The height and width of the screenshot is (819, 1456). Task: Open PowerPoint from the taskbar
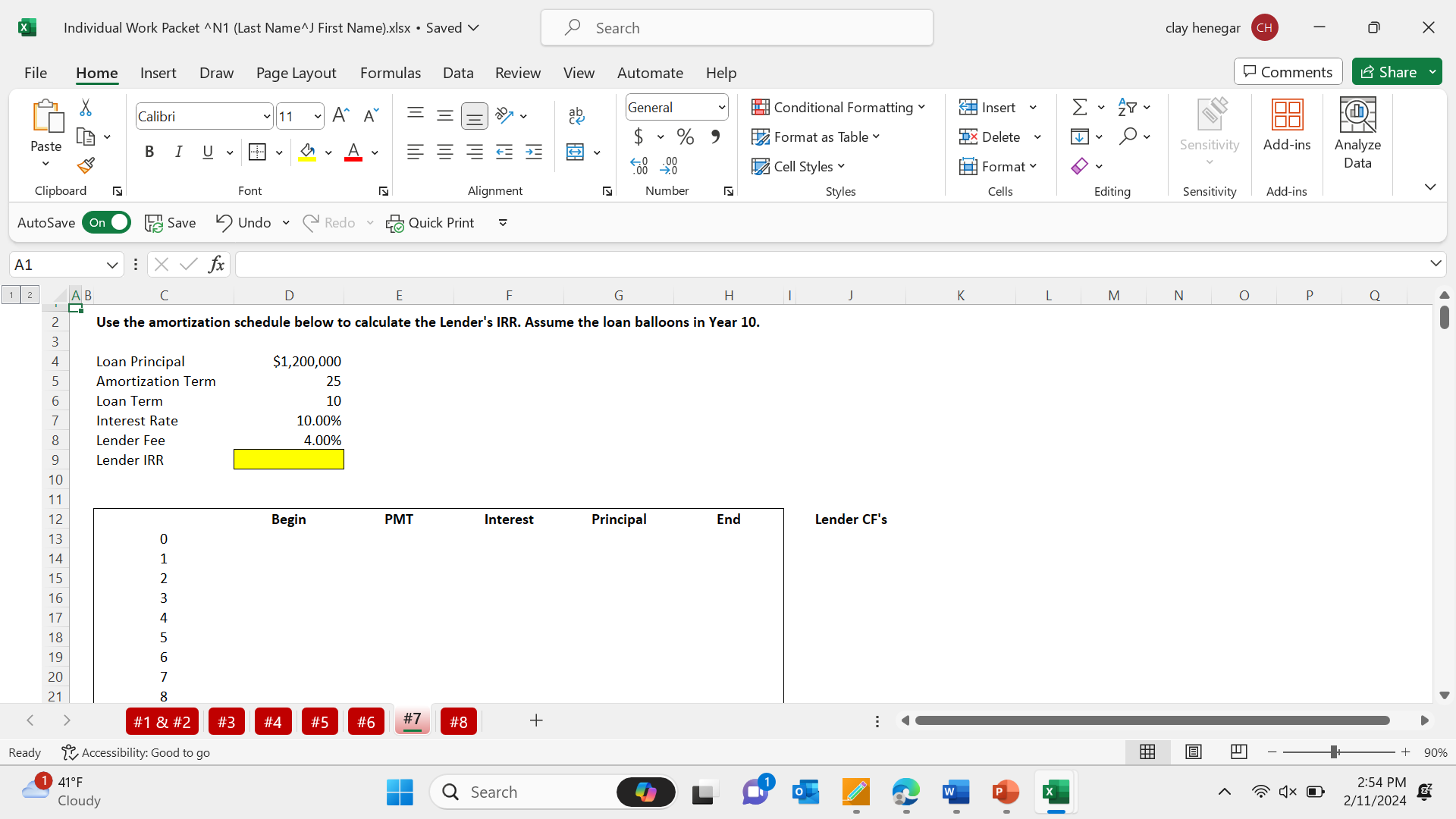click(1006, 792)
